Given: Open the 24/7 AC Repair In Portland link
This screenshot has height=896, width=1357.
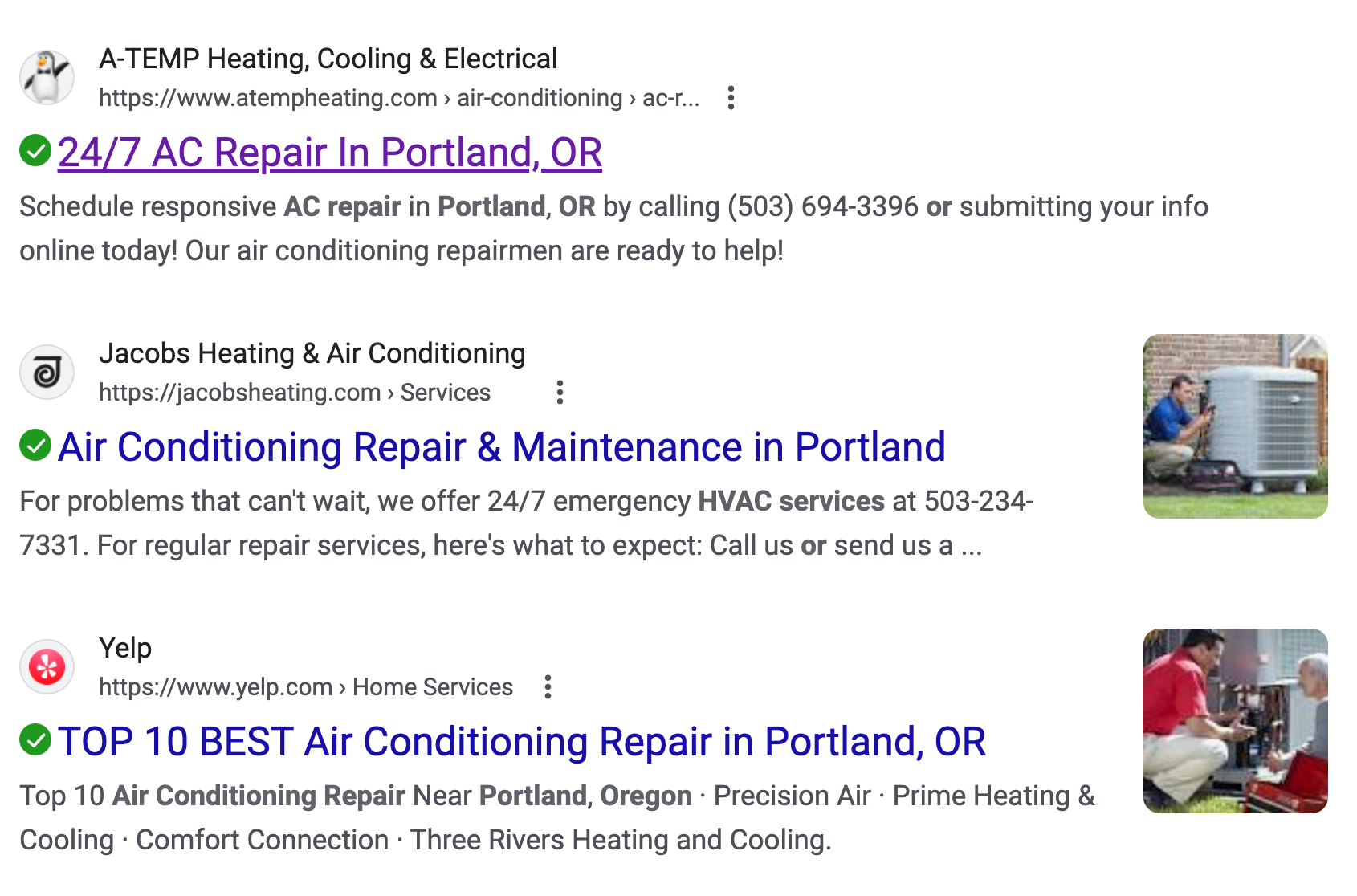Looking at the screenshot, I should (329, 153).
